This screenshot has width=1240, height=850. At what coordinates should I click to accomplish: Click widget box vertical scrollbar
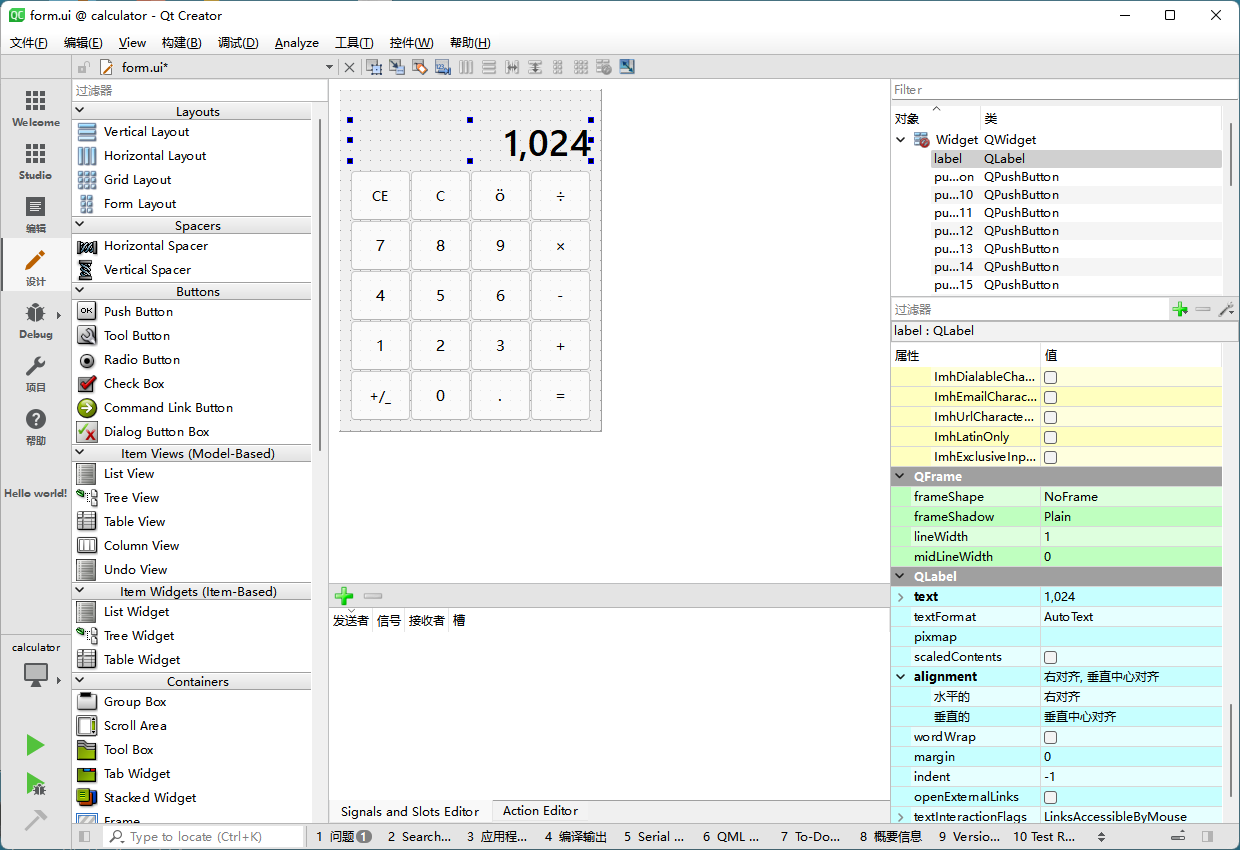(320, 285)
